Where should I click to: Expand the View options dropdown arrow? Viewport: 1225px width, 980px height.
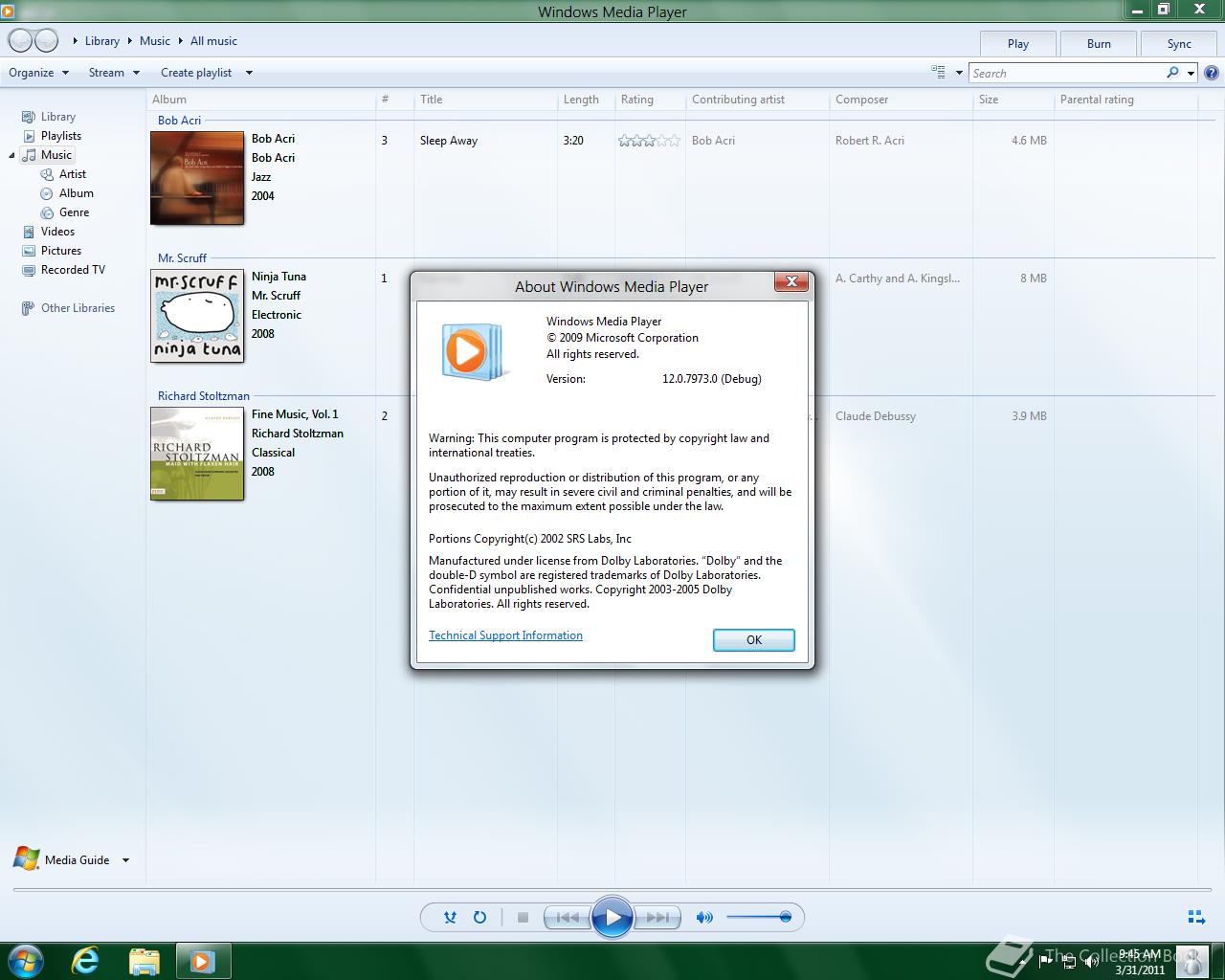pyautogui.click(x=959, y=73)
